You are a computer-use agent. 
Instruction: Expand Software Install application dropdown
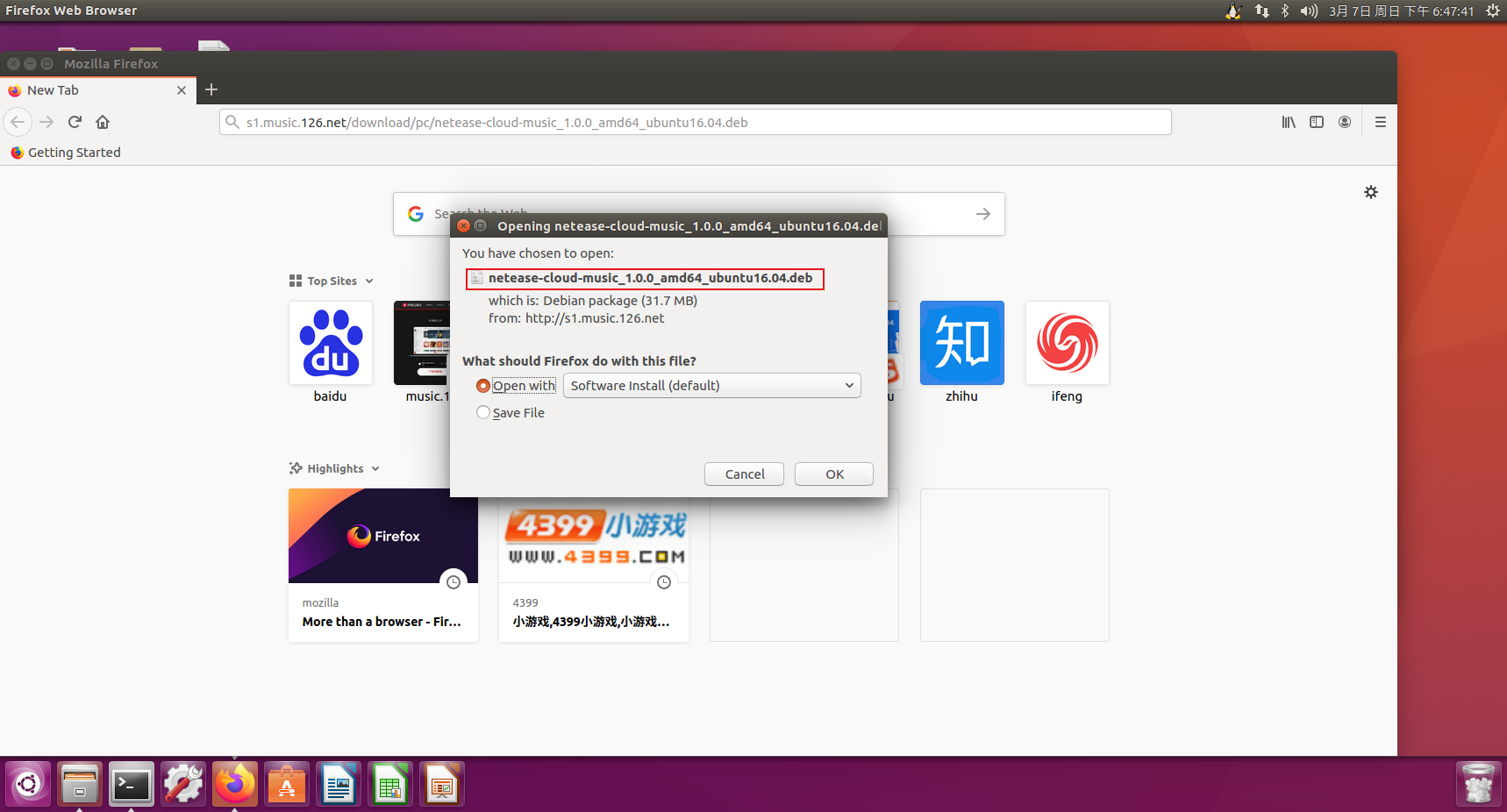[711, 386]
